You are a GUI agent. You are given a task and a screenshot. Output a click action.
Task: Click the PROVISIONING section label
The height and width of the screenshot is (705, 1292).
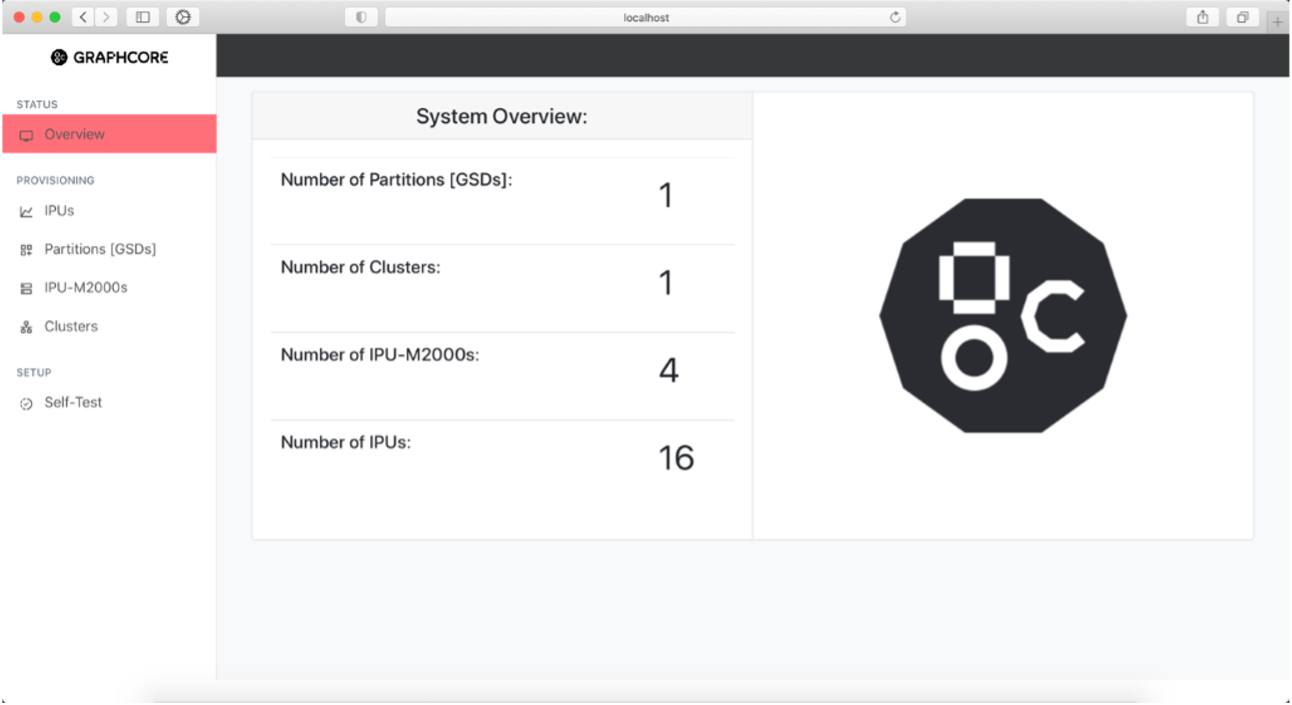55,181
